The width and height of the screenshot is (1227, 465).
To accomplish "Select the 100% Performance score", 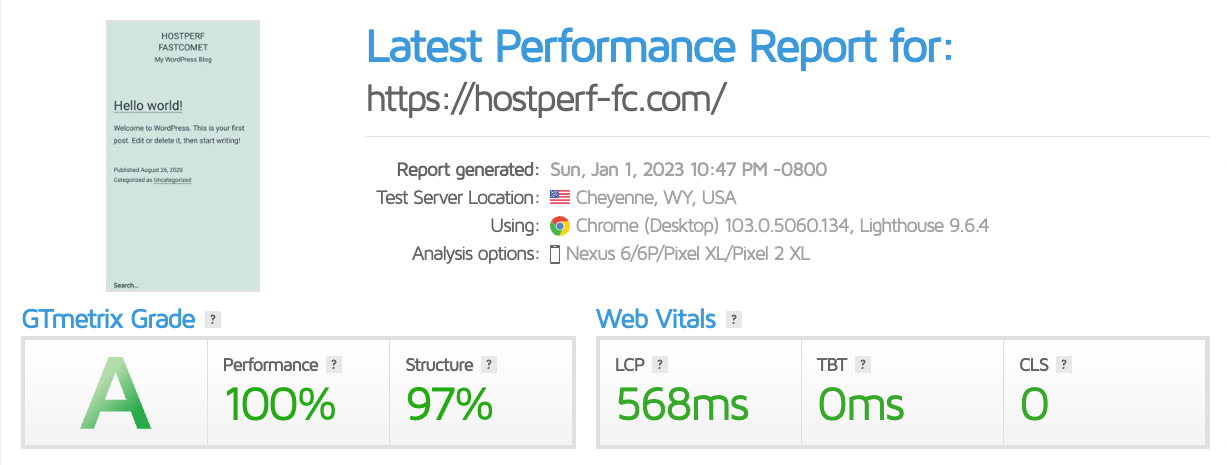I will [x=279, y=404].
